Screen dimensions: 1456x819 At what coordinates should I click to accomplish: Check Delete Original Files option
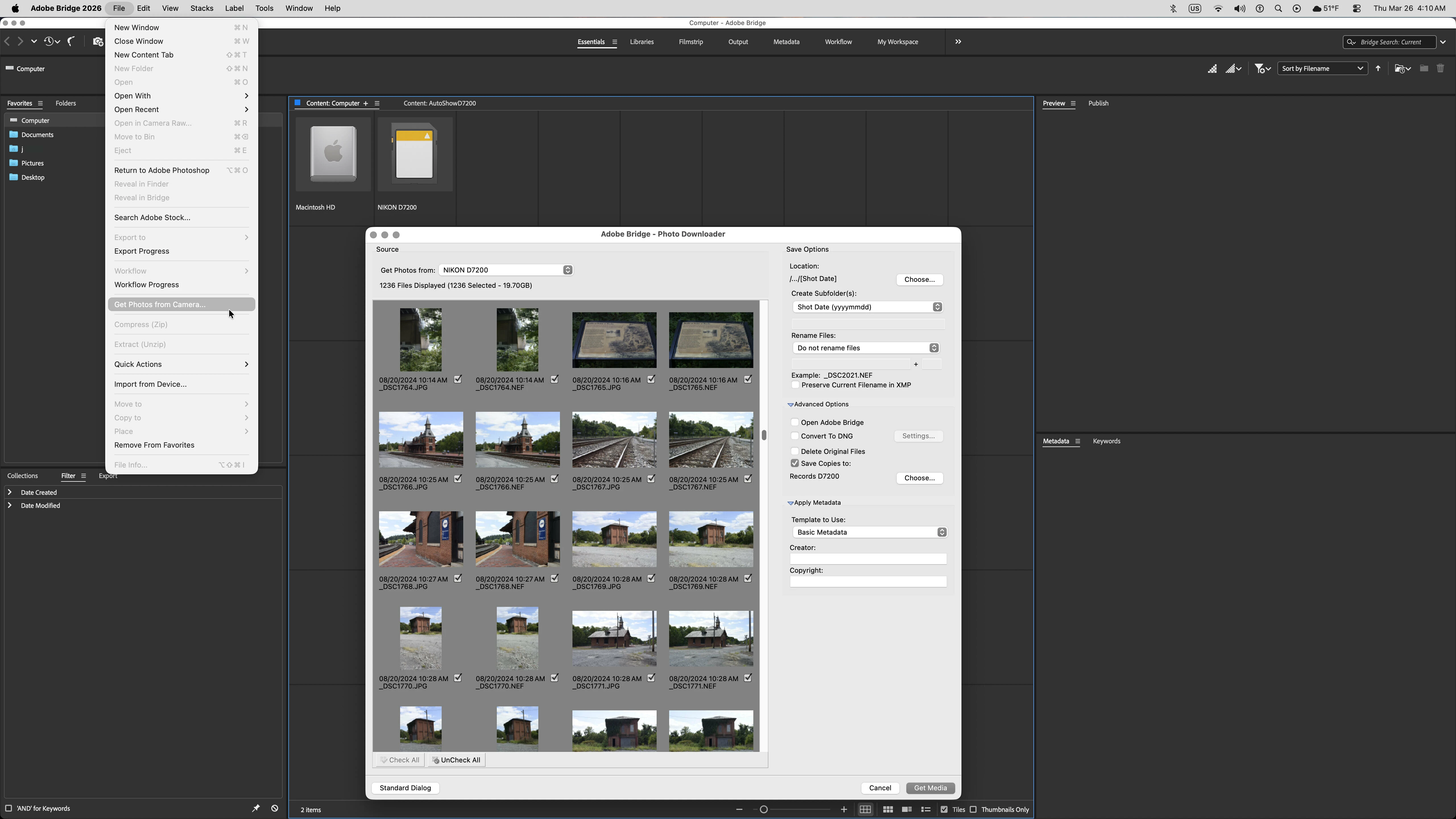(795, 451)
